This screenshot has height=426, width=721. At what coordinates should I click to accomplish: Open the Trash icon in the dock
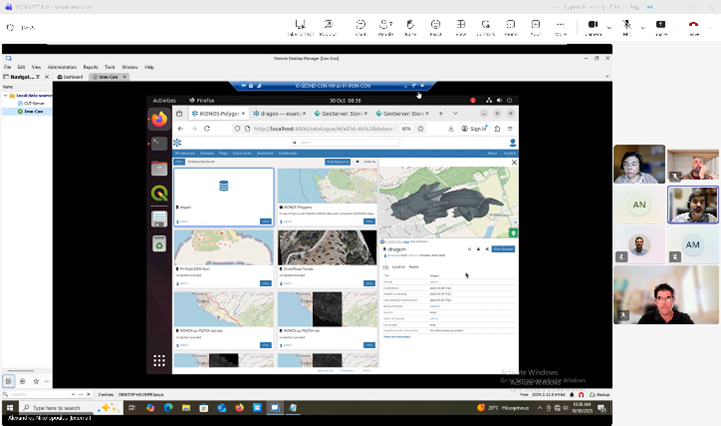(x=159, y=243)
